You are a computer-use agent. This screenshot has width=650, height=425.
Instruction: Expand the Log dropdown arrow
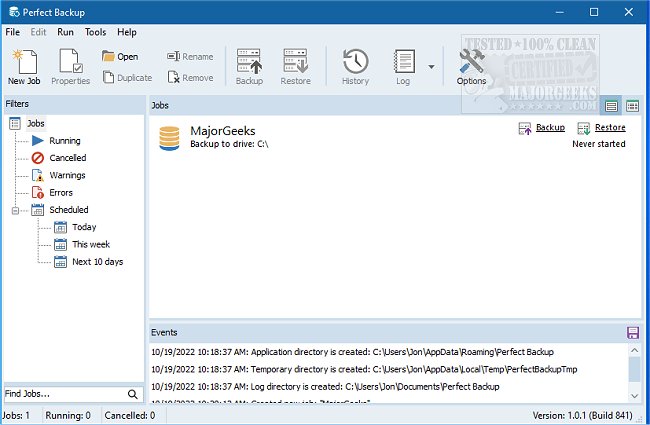tap(432, 67)
